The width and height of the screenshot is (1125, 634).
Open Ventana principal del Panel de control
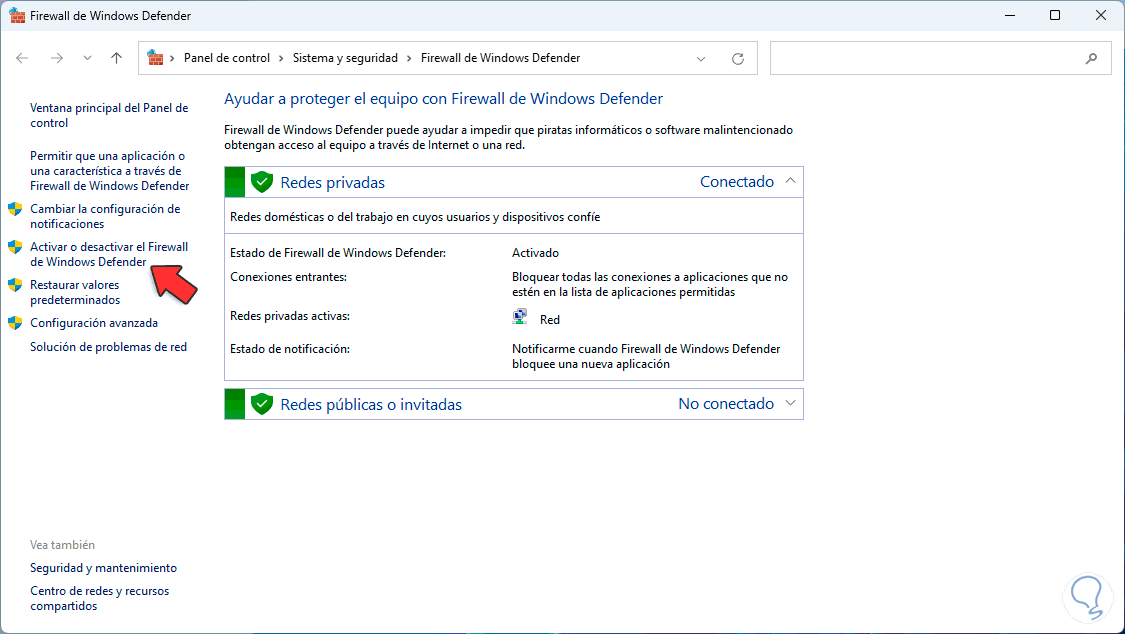(109, 115)
